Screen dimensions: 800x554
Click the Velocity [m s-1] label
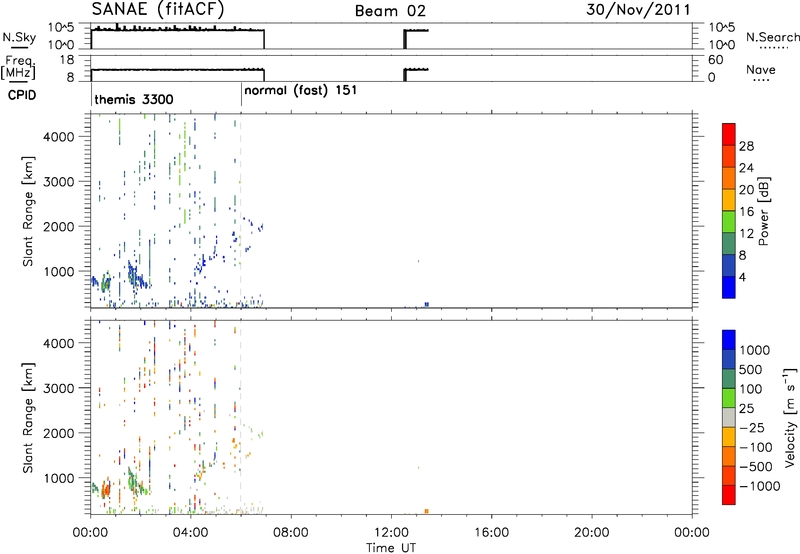(790, 417)
